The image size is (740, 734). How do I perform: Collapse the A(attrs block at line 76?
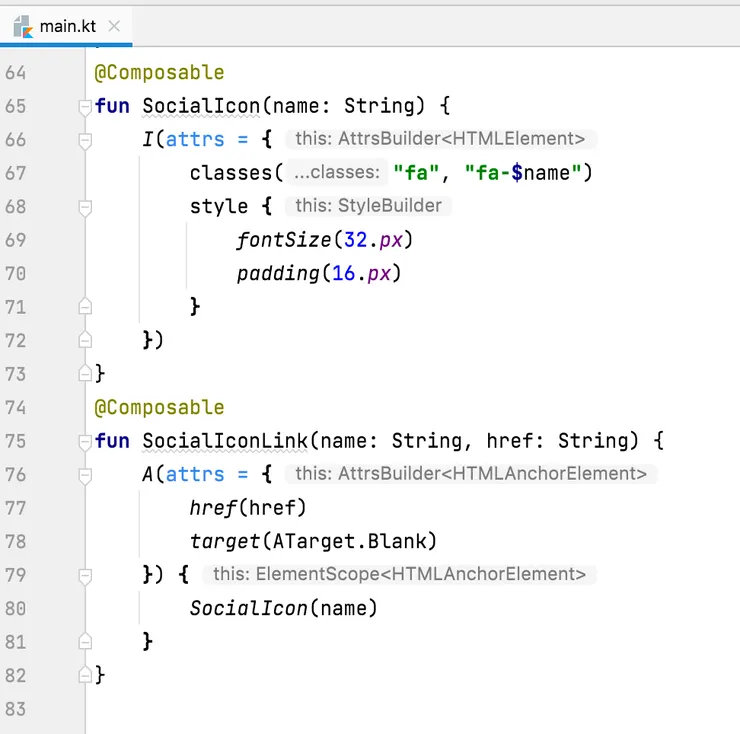(x=85, y=475)
